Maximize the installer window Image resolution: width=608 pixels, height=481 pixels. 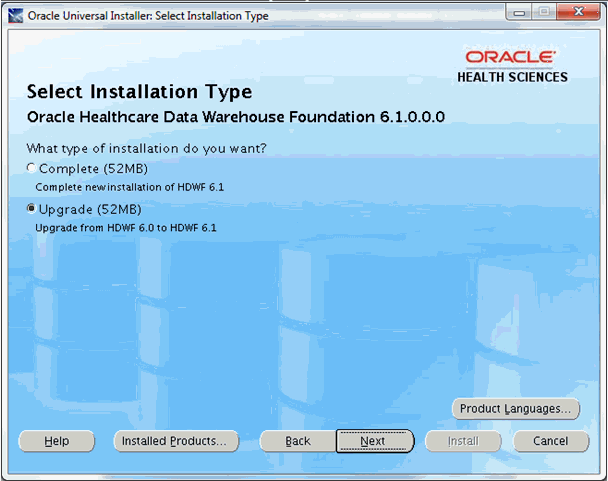click(544, 12)
